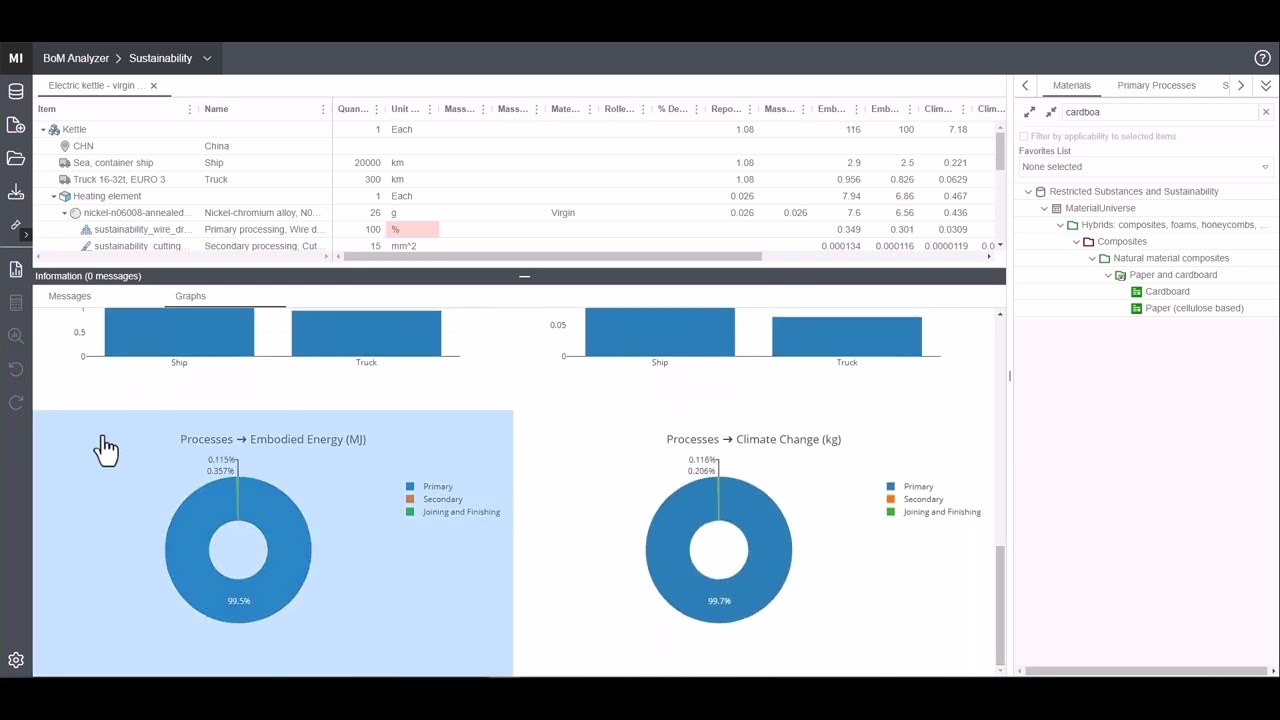Image resolution: width=1280 pixels, height=720 pixels.
Task: Click the double chevron down icon
Action: (x=1266, y=86)
